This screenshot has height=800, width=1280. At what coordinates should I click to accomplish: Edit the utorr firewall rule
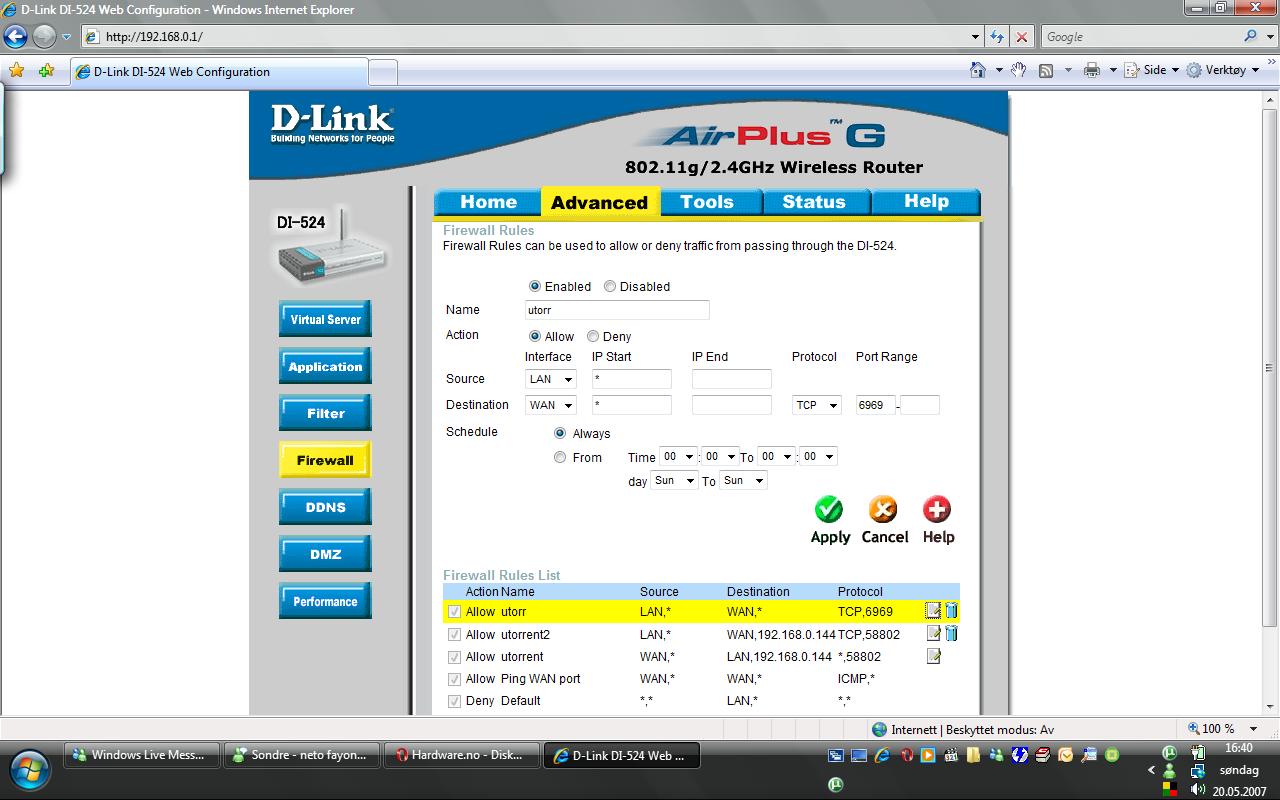click(x=933, y=610)
